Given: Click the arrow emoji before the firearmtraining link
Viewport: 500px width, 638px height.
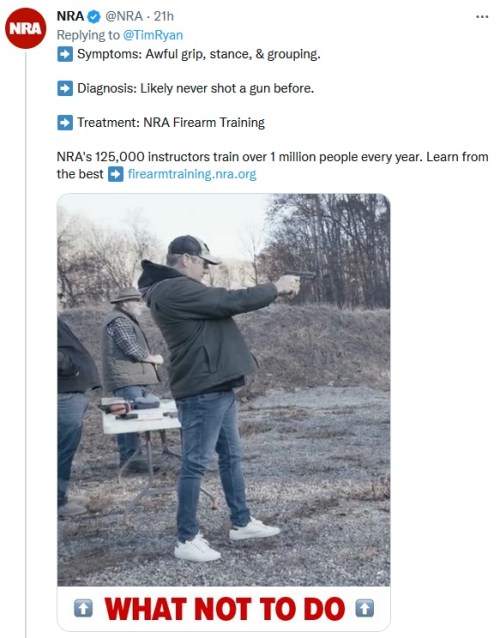Looking at the screenshot, I should pyautogui.click(x=116, y=175).
